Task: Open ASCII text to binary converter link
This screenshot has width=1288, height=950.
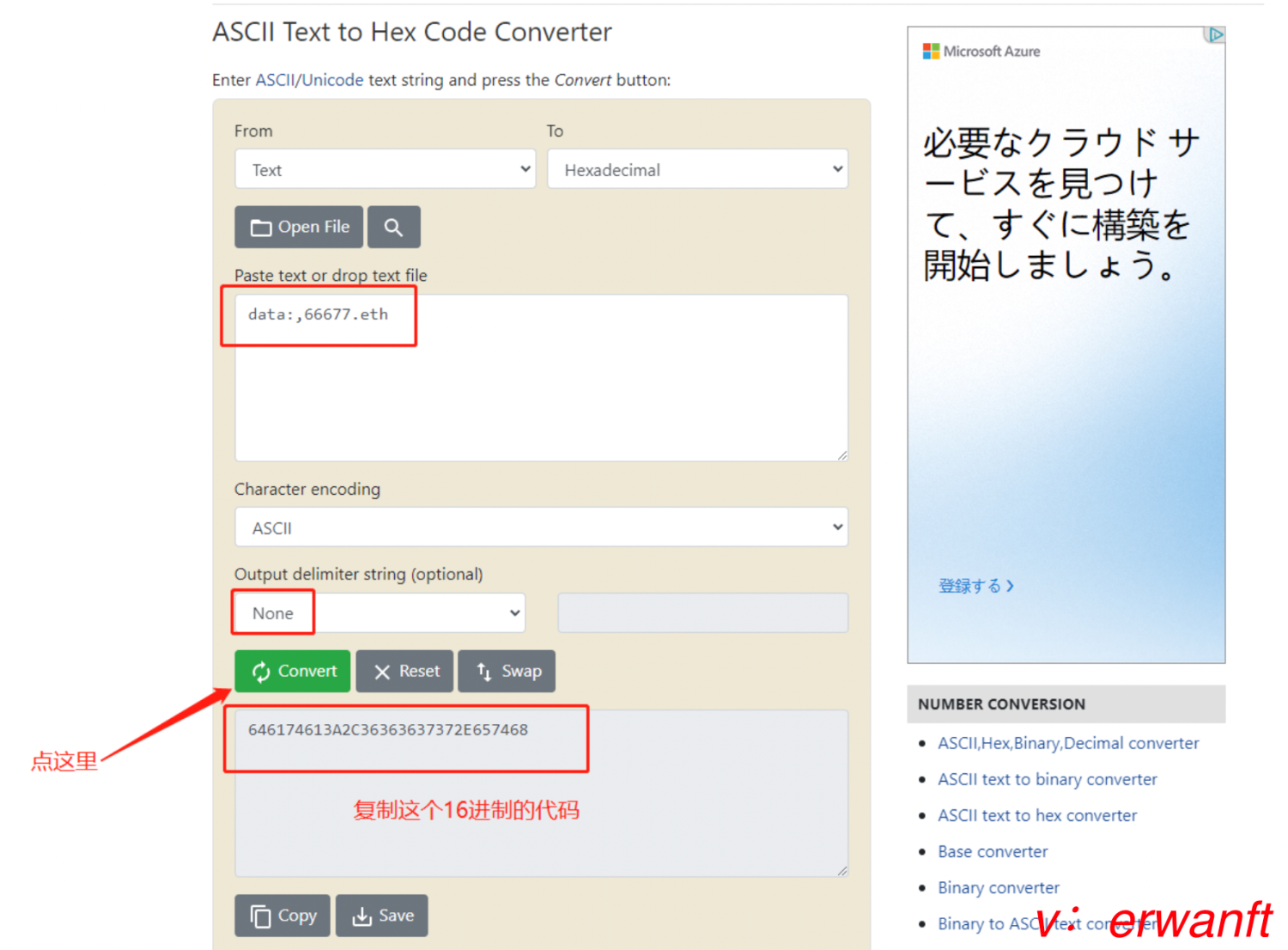Action: 1048,779
